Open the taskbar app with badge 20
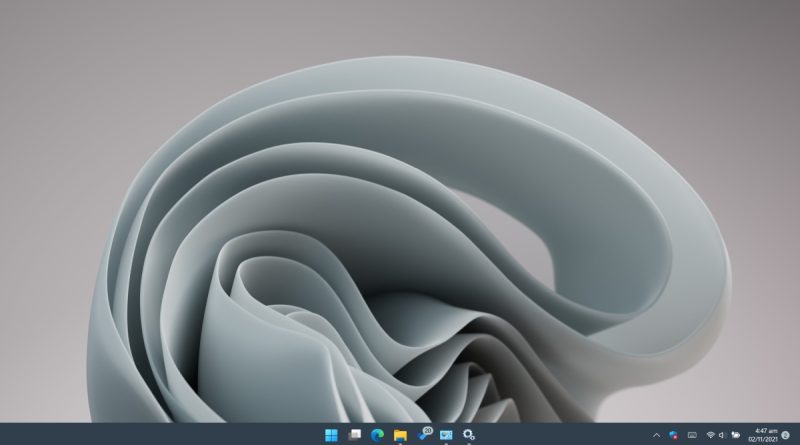Image resolution: width=800 pixels, height=445 pixels. click(424, 434)
